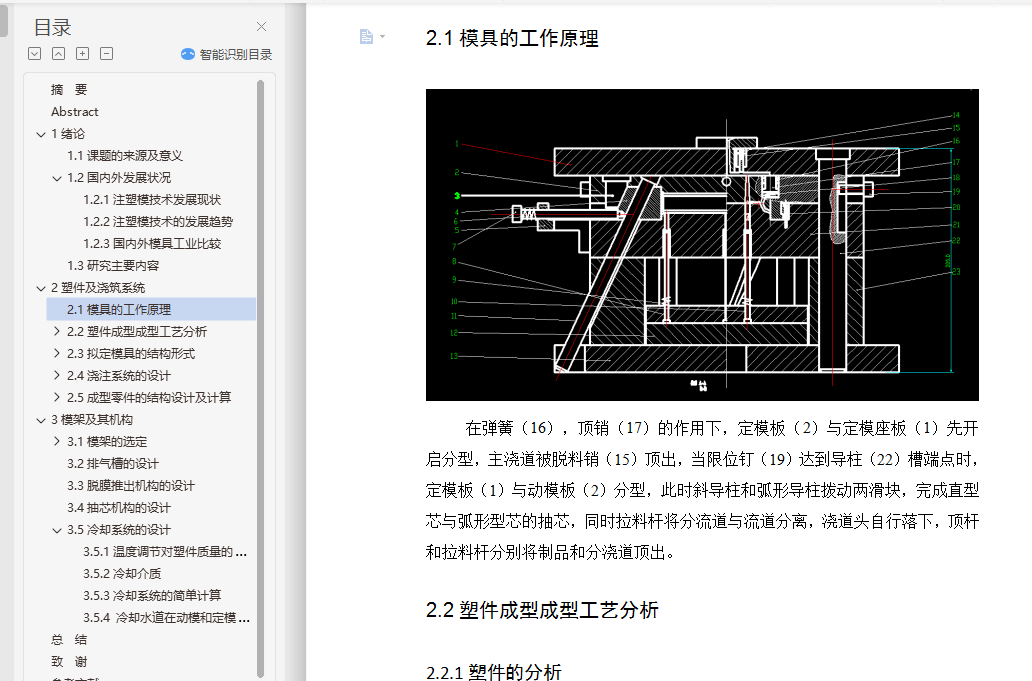Click the paragraph beginning 在弹簧（16）
Image resolution: width=1032 pixels, height=681 pixels.
(702, 490)
